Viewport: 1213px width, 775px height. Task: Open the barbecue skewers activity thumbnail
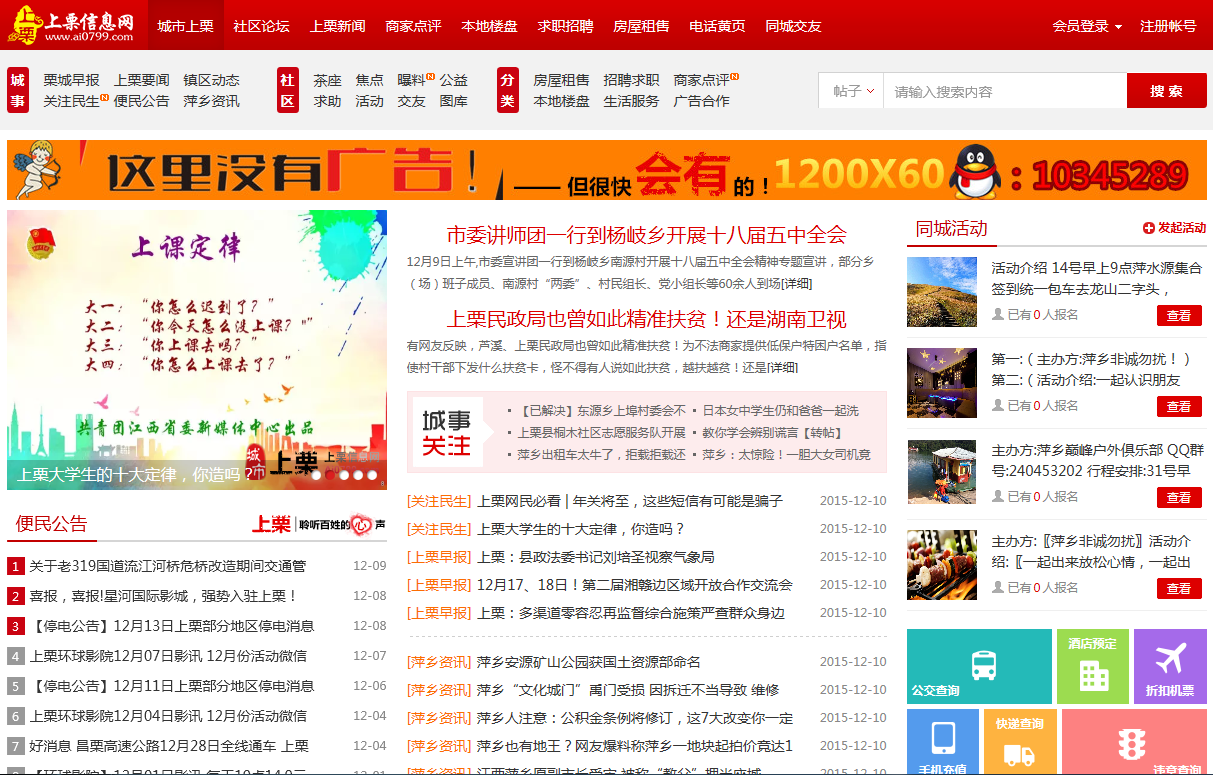(942, 565)
